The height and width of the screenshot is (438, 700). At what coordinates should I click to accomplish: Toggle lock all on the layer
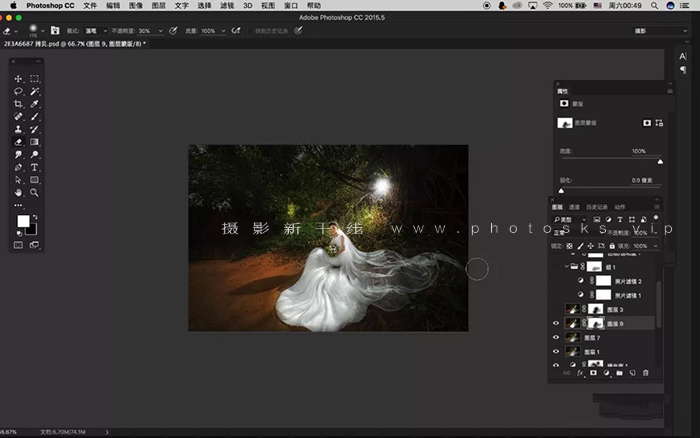pyautogui.click(x=612, y=246)
